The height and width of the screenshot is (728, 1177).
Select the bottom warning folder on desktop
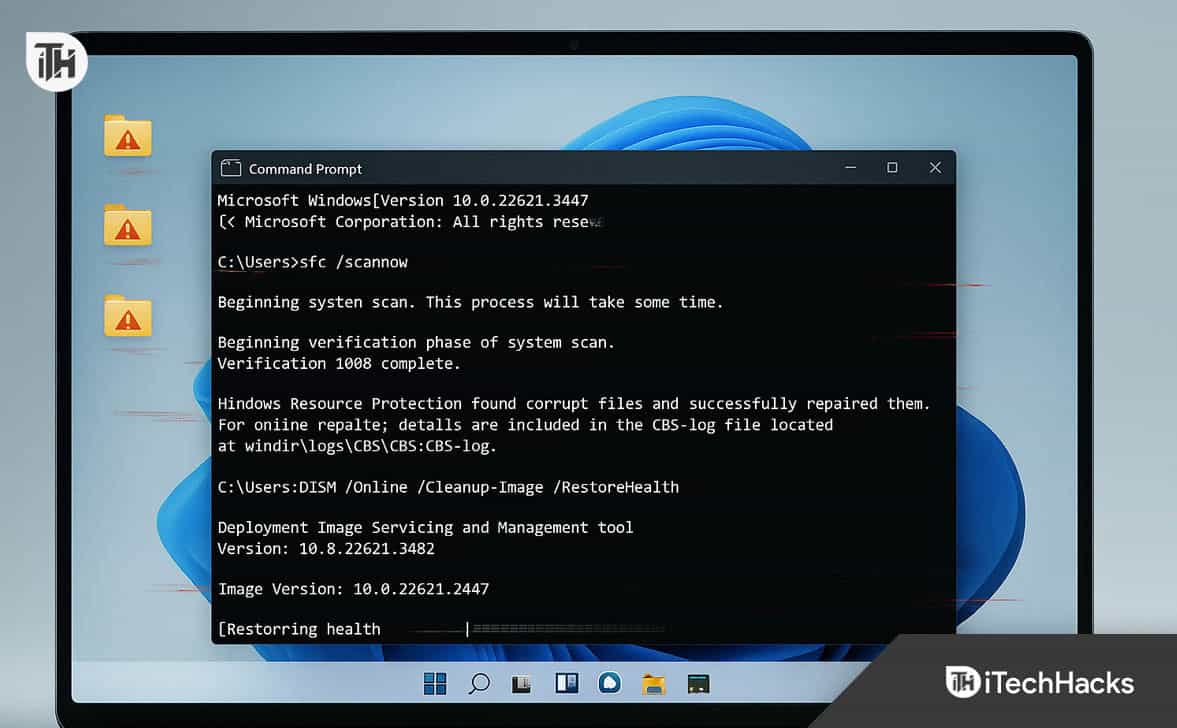click(128, 316)
